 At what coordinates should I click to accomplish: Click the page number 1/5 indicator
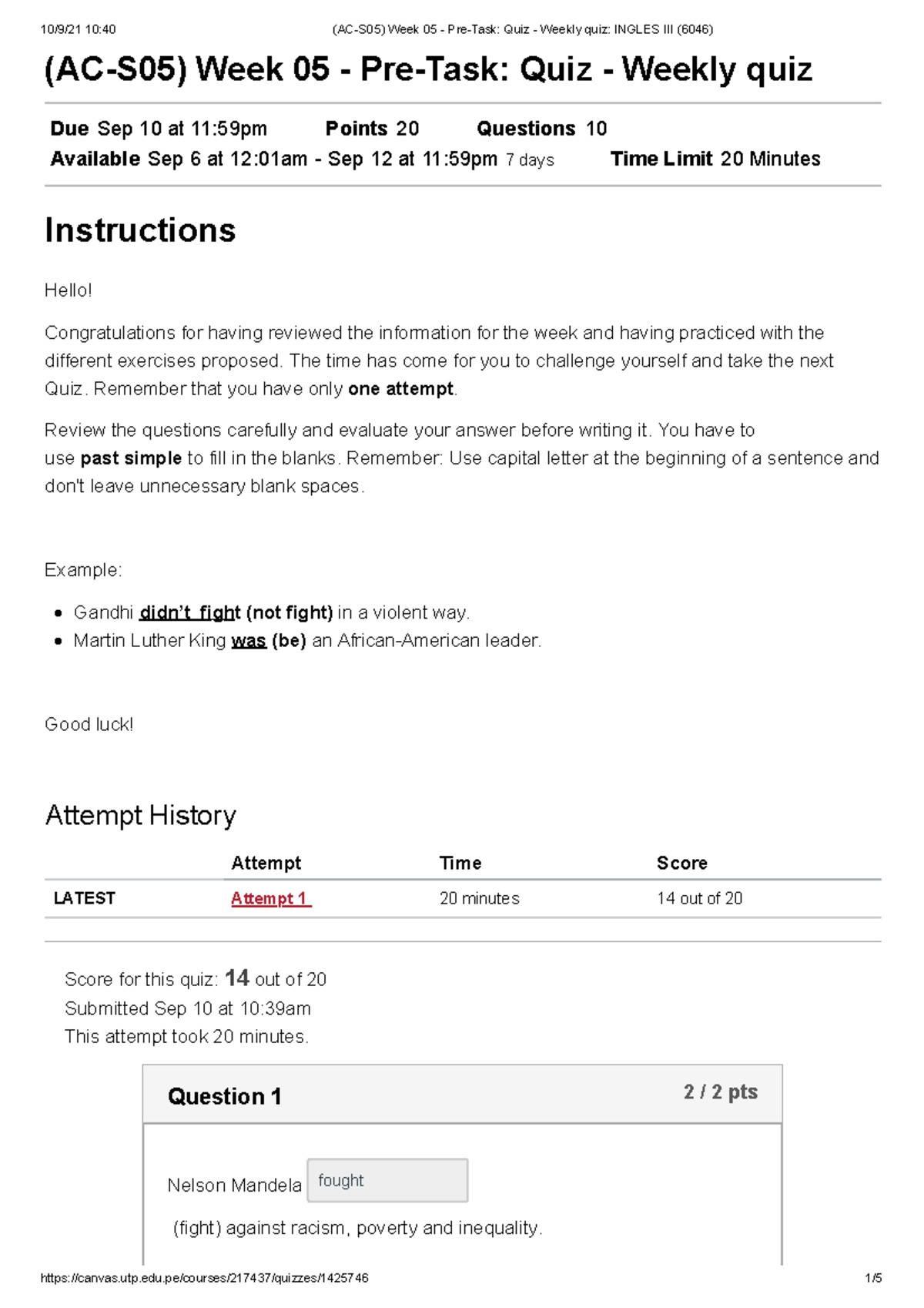[873, 1278]
